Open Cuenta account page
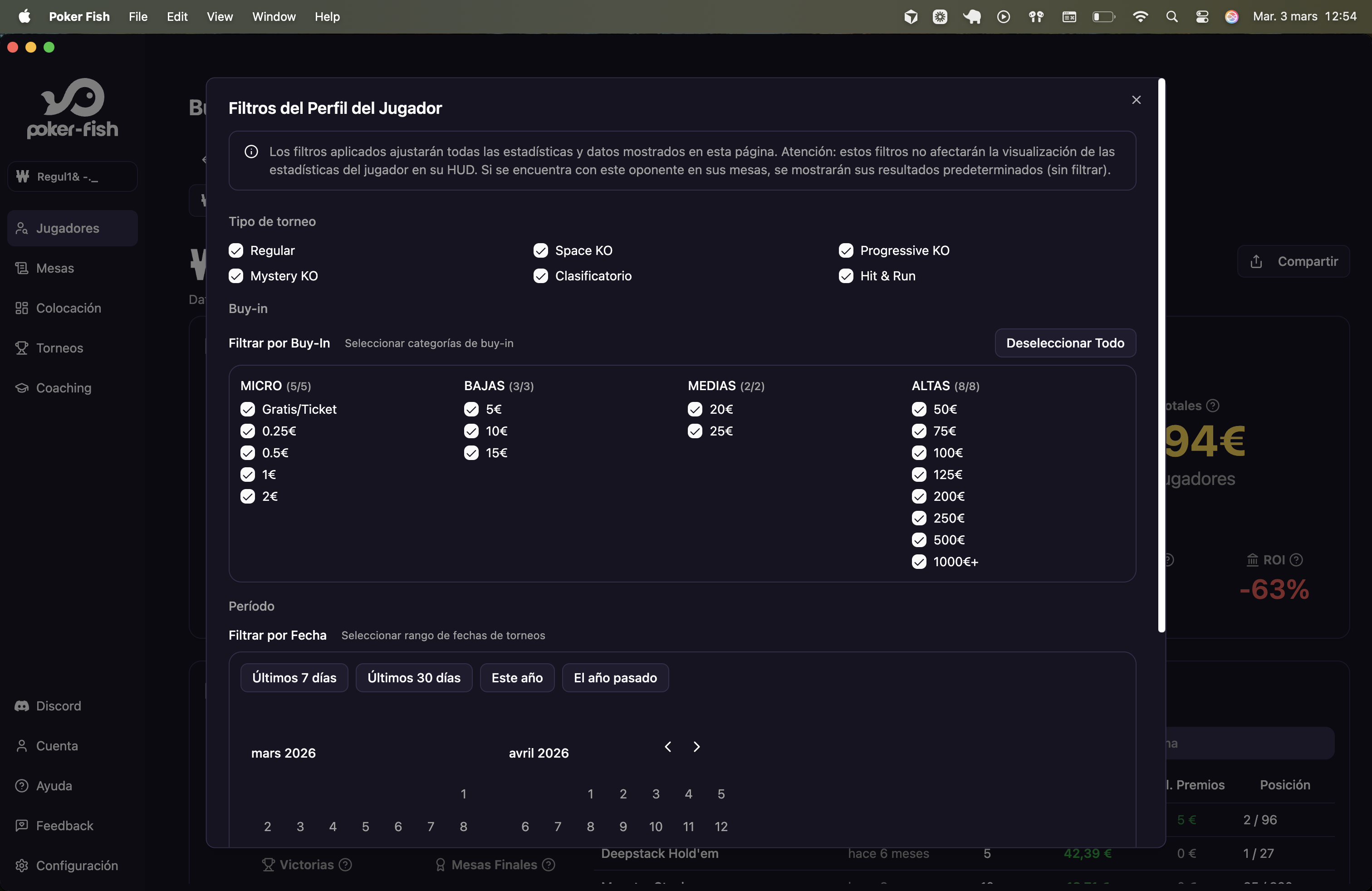Image resolution: width=1372 pixels, height=891 pixels. [73, 746]
